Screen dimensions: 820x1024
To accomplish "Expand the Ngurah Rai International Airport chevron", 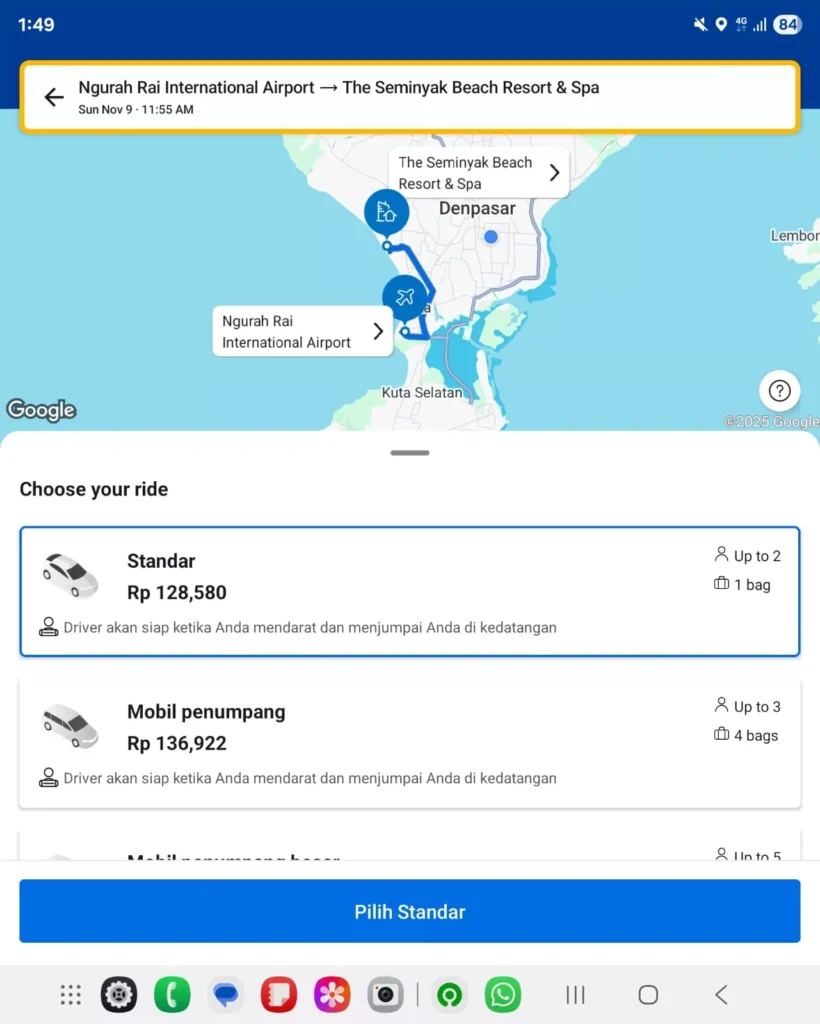I will (x=377, y=330).
